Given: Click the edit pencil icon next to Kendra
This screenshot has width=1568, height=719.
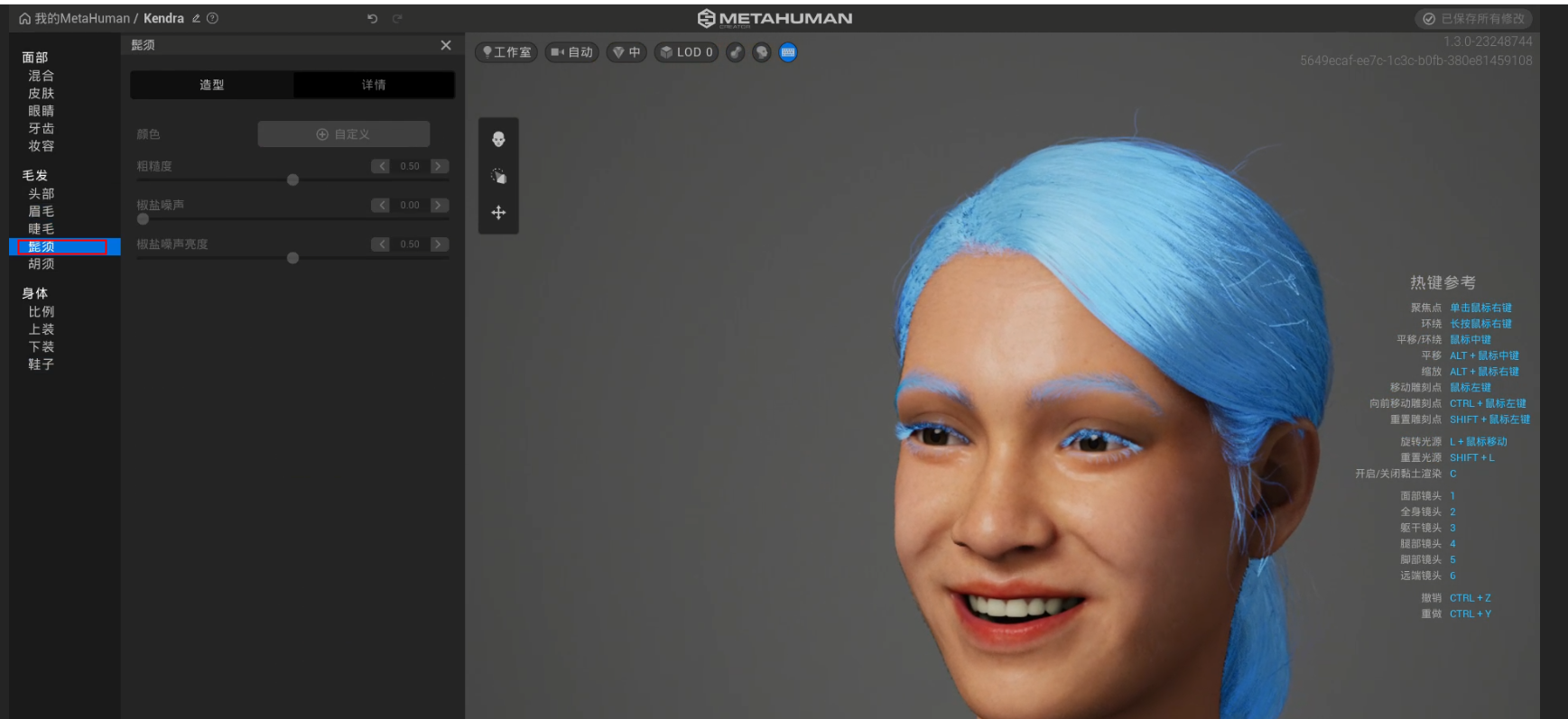Looking at the screenshot, I should coord(196,18).
